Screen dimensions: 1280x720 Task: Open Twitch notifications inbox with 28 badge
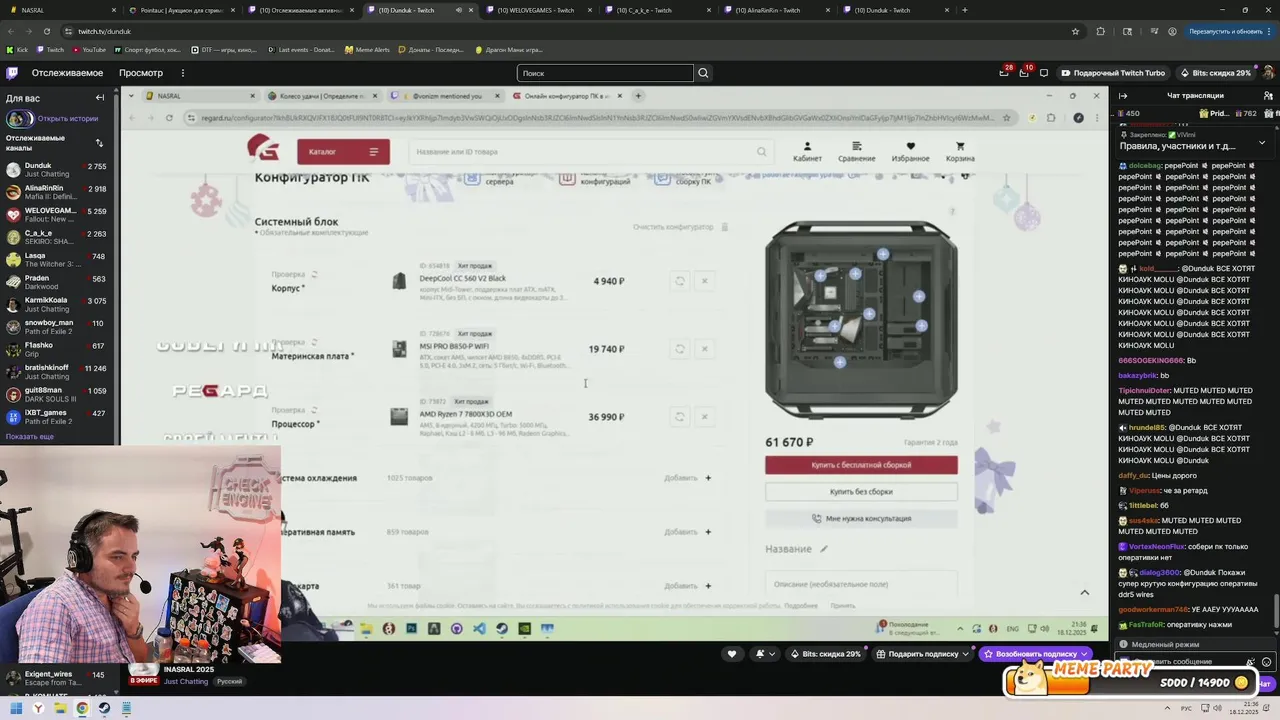[1004, 73]
